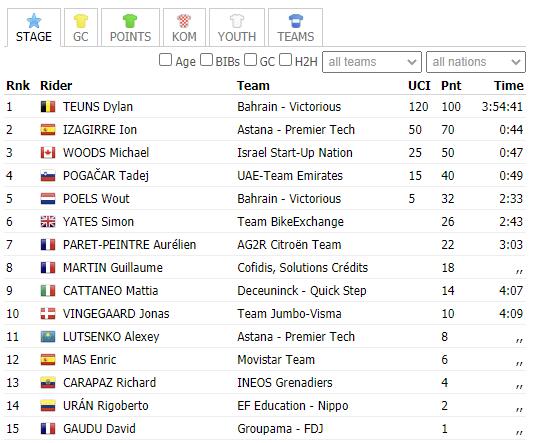The width and height of the screenshot is (540, 443).
Task: Check the H2H checkbox
Action: (285, 60)
